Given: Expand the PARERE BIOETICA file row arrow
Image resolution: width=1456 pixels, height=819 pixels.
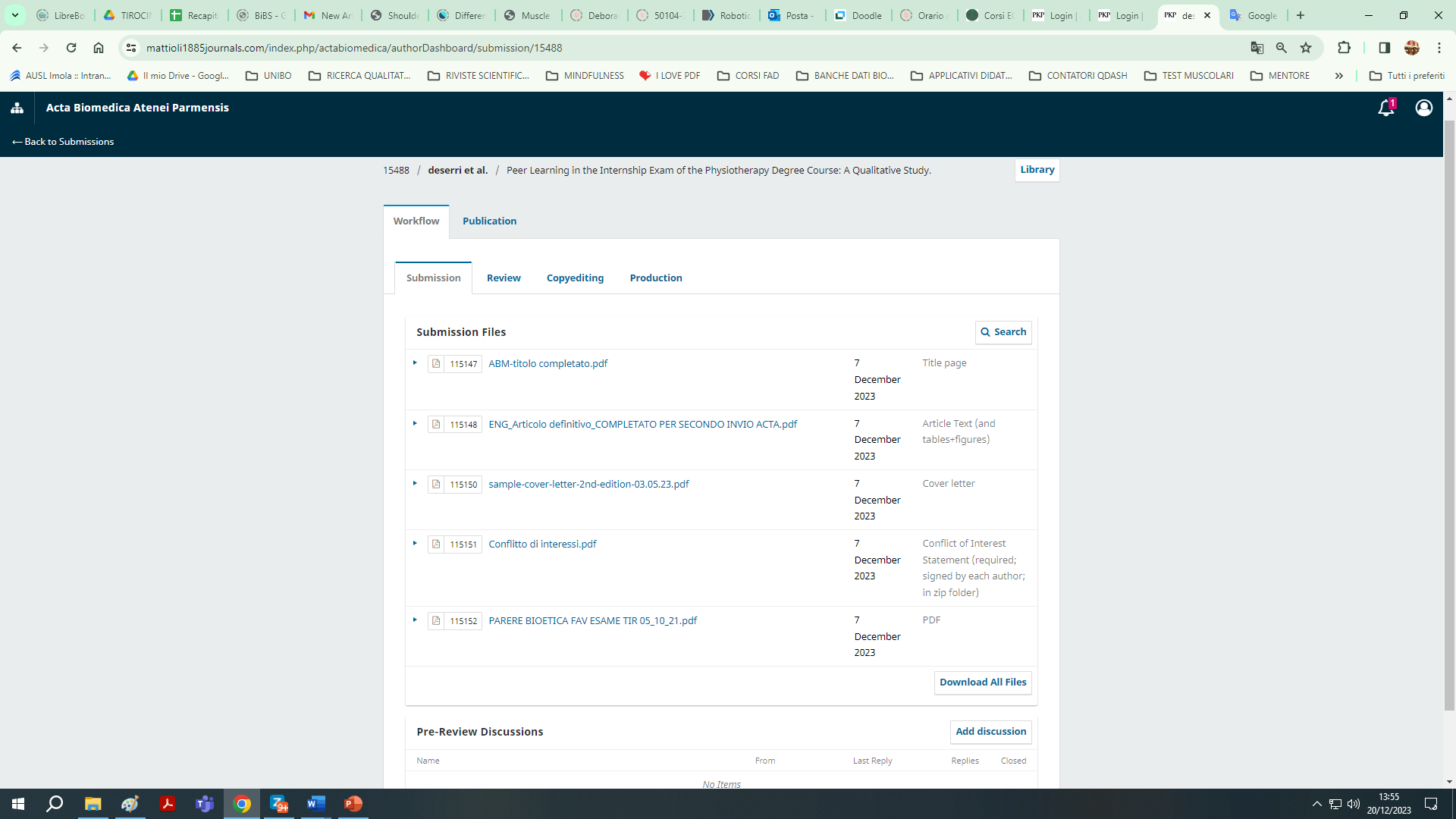Looking at the screenshot, I should (415, 620).
